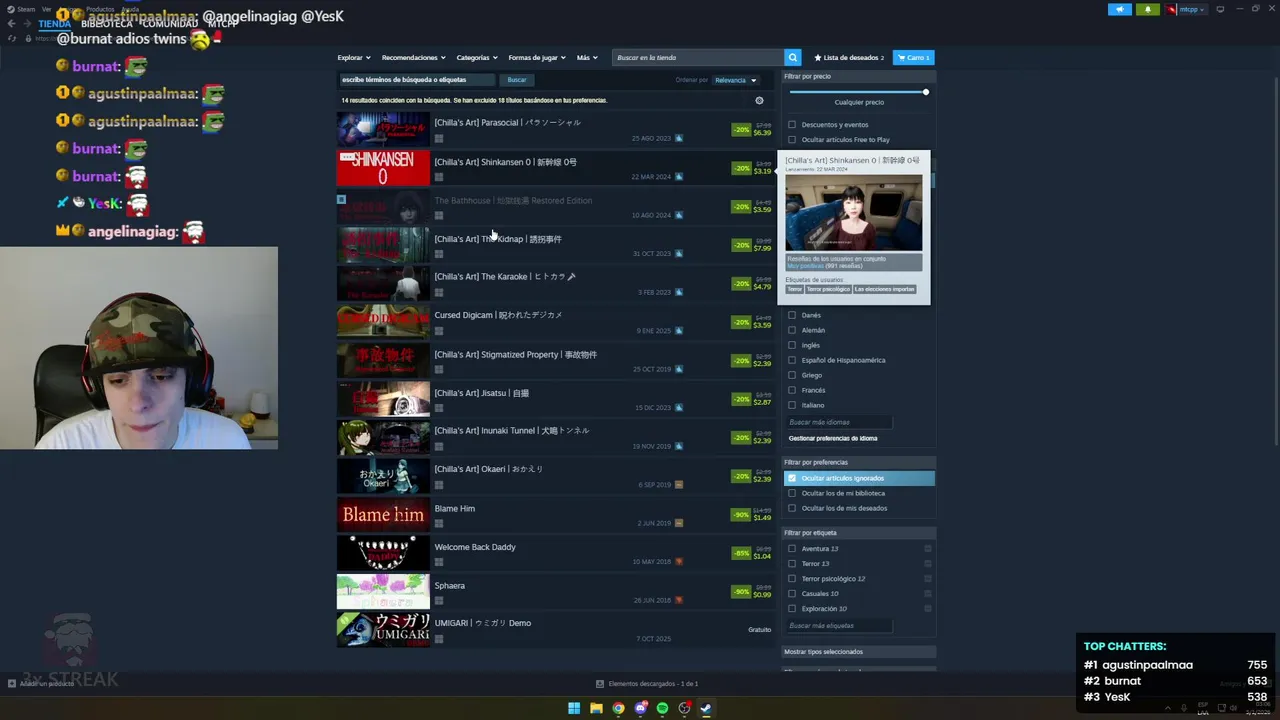Click review icon beside 6 SEP 2019
Viewport: 1280px width, 720px height.
tap(679, 485)
